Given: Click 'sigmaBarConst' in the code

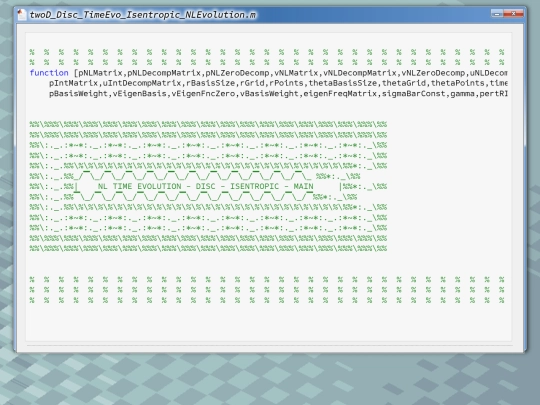Looking at the screenshot, I should point(413,94).
